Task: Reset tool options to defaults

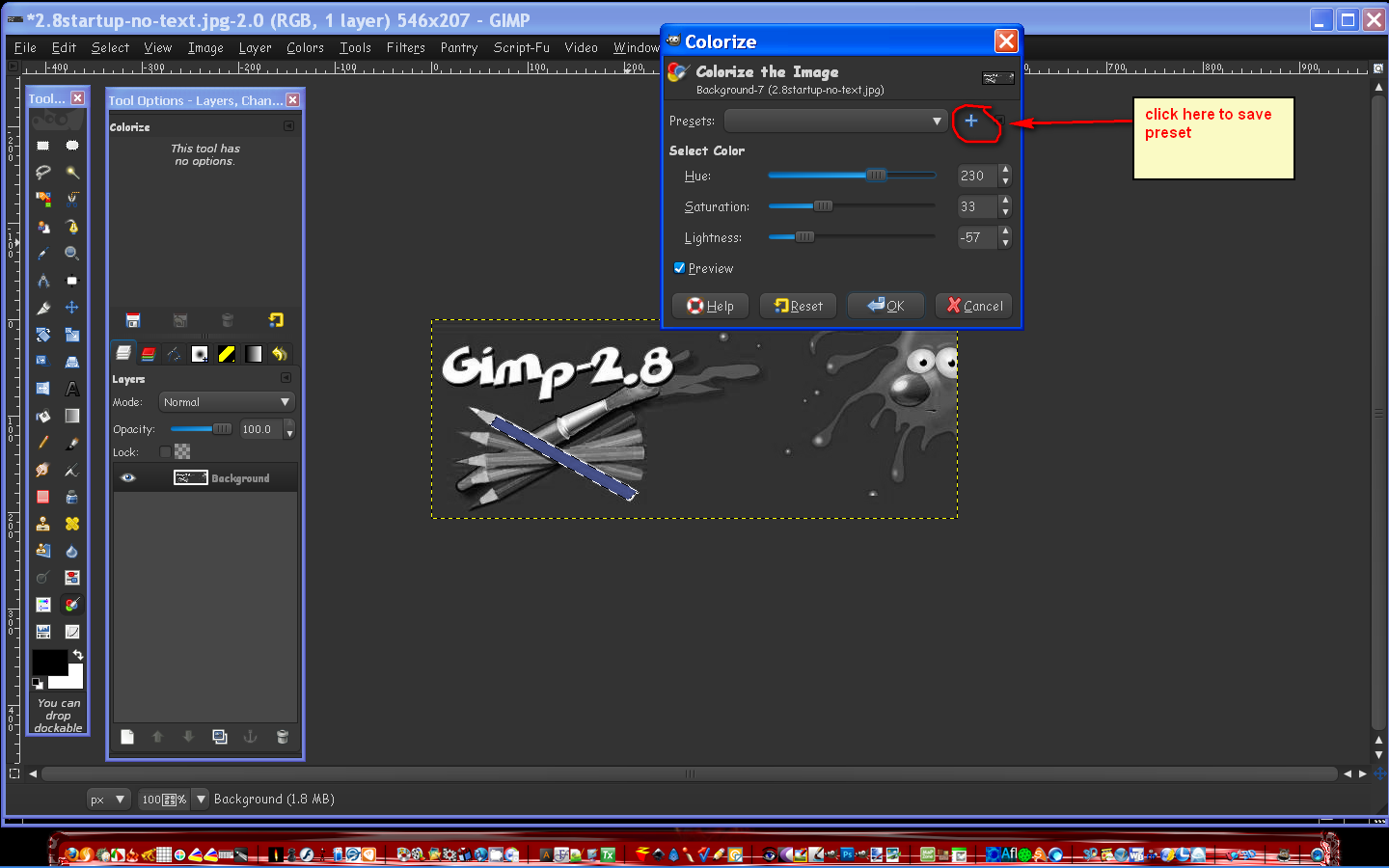Action: click(x=276, y=320)
